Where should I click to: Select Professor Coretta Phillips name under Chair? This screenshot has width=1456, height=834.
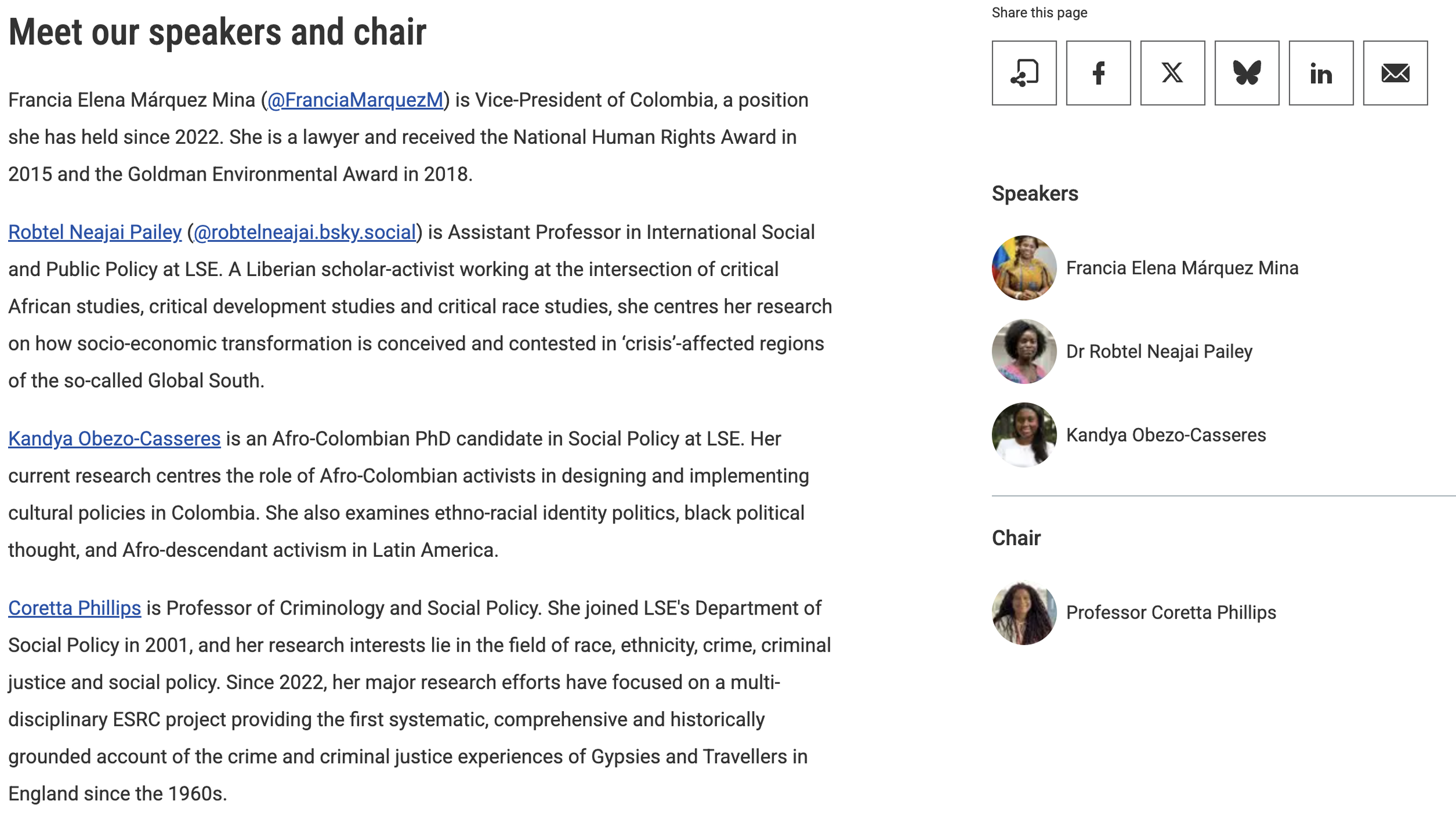point(1171,612)
